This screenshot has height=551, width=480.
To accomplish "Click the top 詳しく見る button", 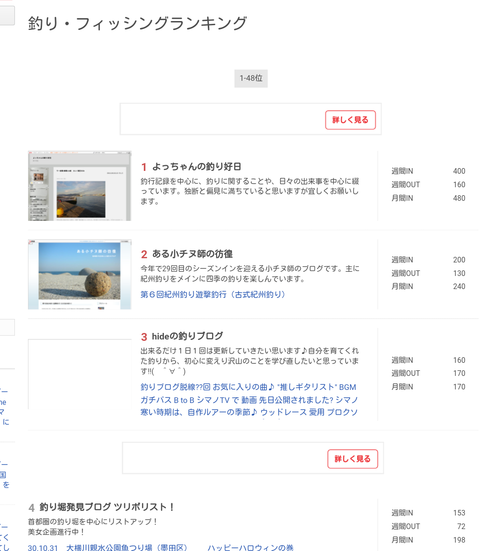I will pyautogui.click(x=350, y=120).
